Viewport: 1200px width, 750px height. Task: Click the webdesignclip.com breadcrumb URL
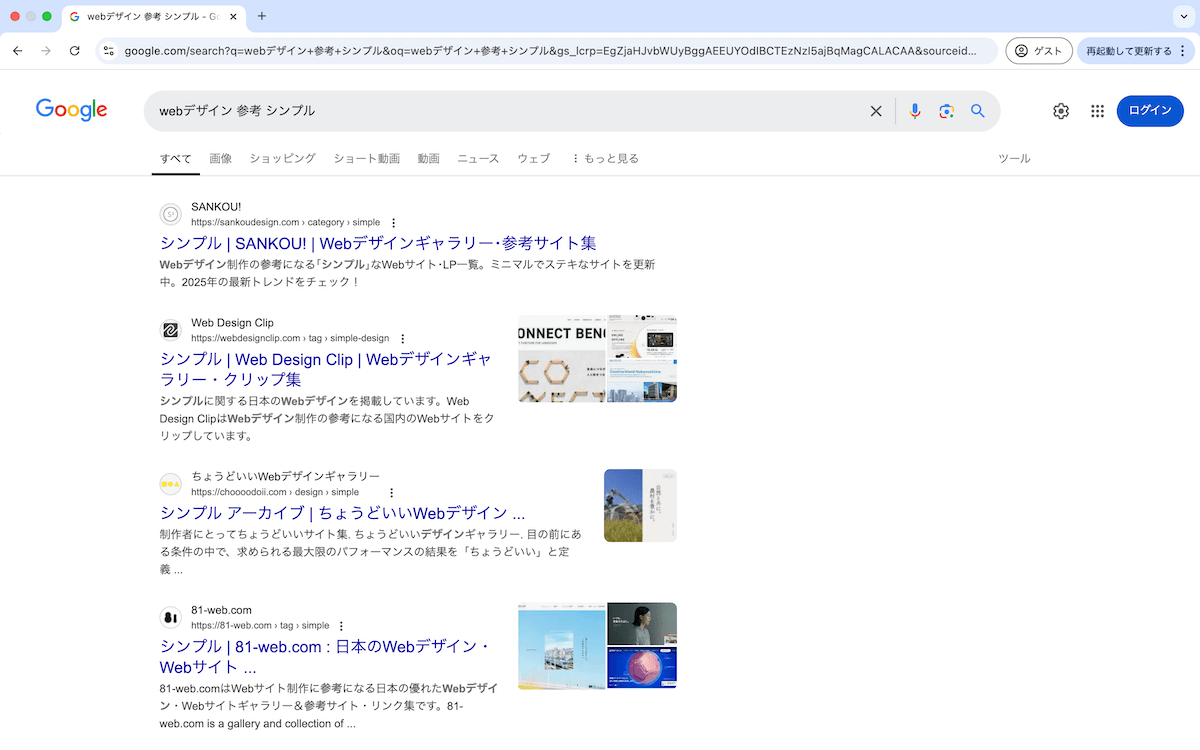click(290, 338)
